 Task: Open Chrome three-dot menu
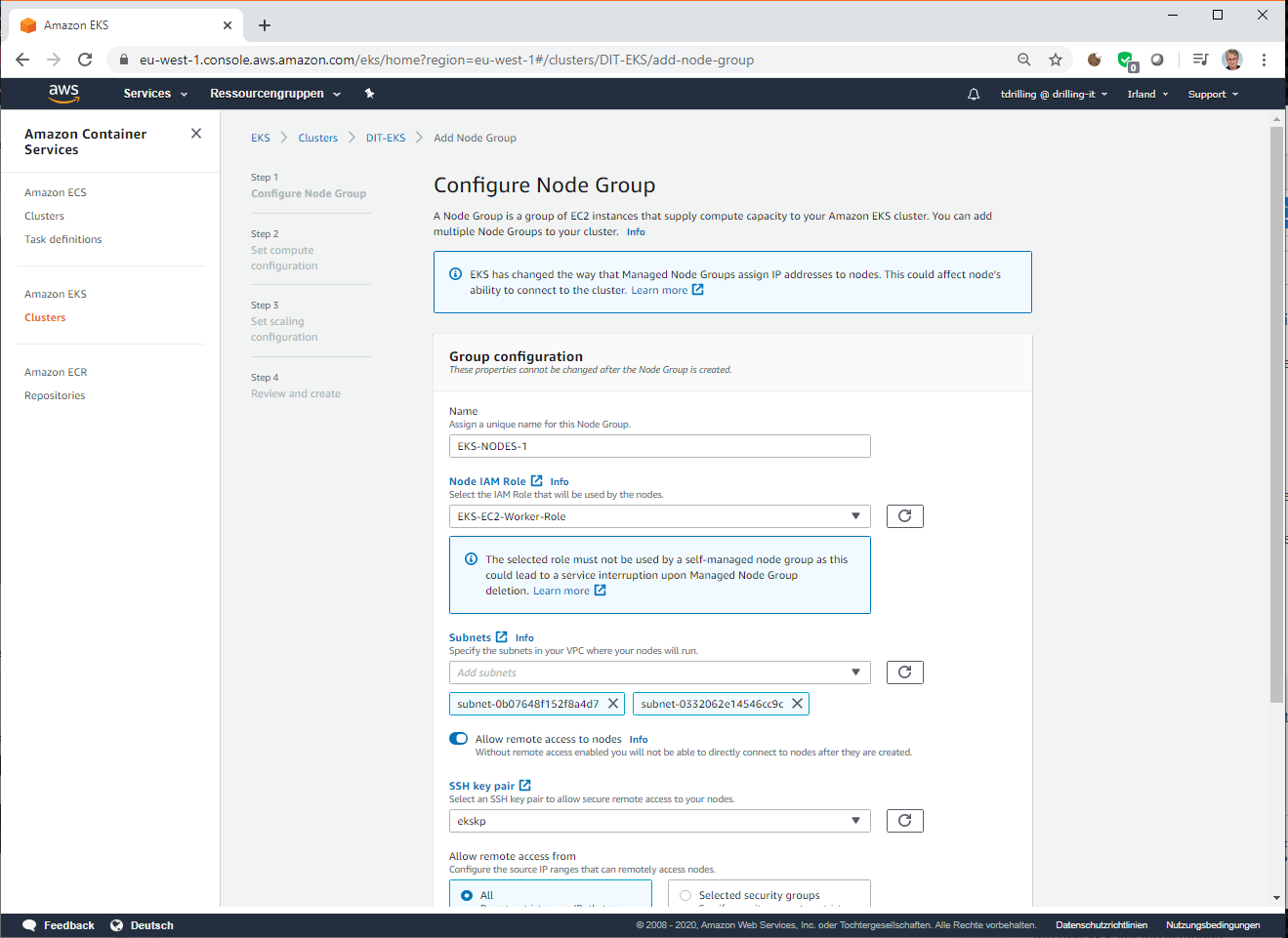tap(1264, 60)
